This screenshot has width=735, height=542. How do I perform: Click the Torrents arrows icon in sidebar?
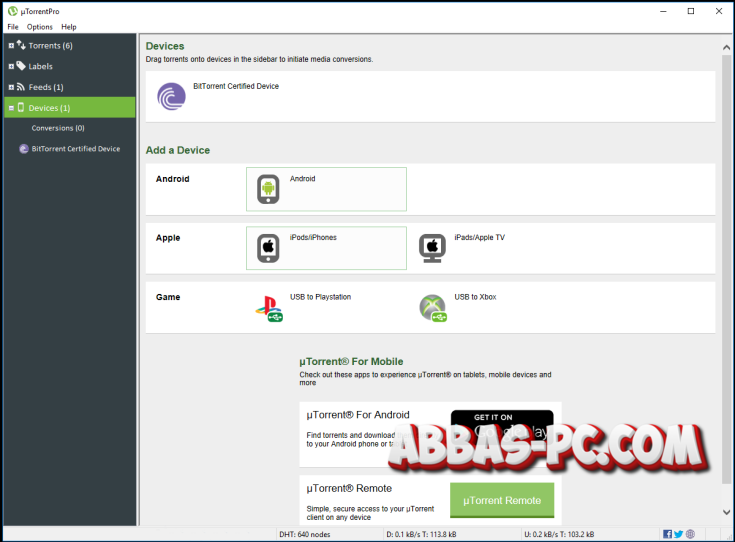click(21, 45)
